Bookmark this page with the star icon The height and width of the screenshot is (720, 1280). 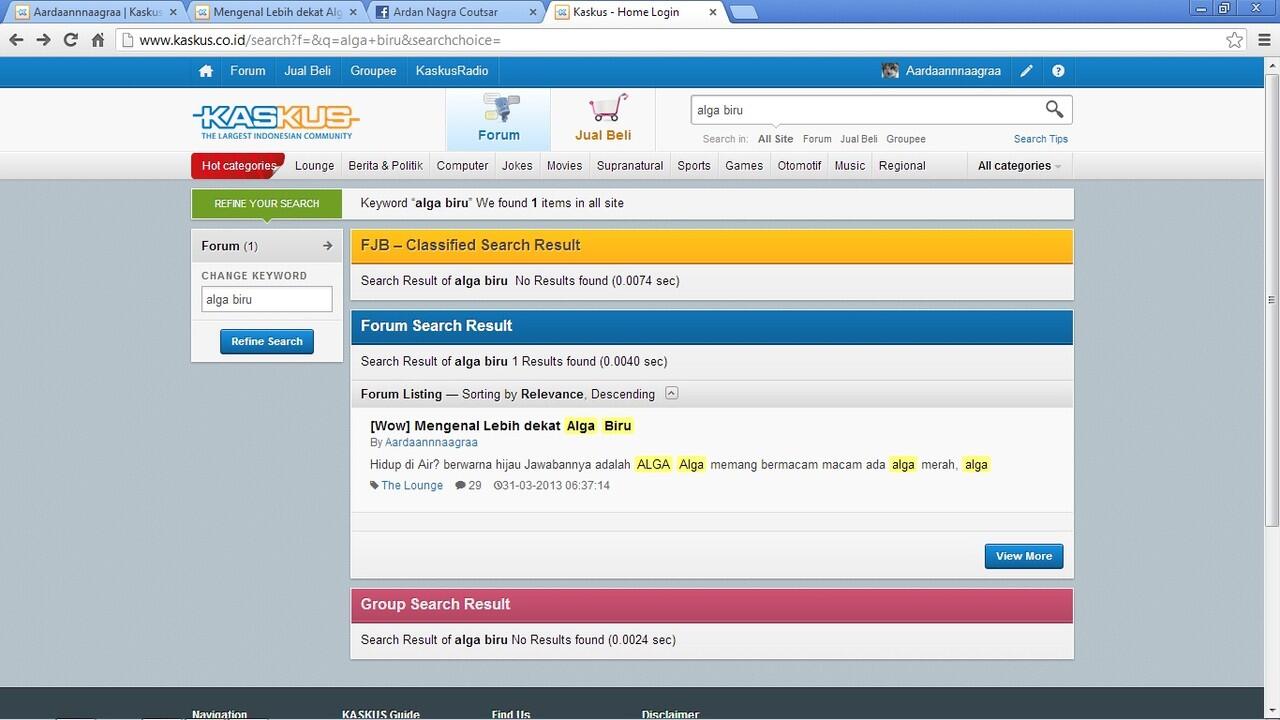coord(1235,40)
